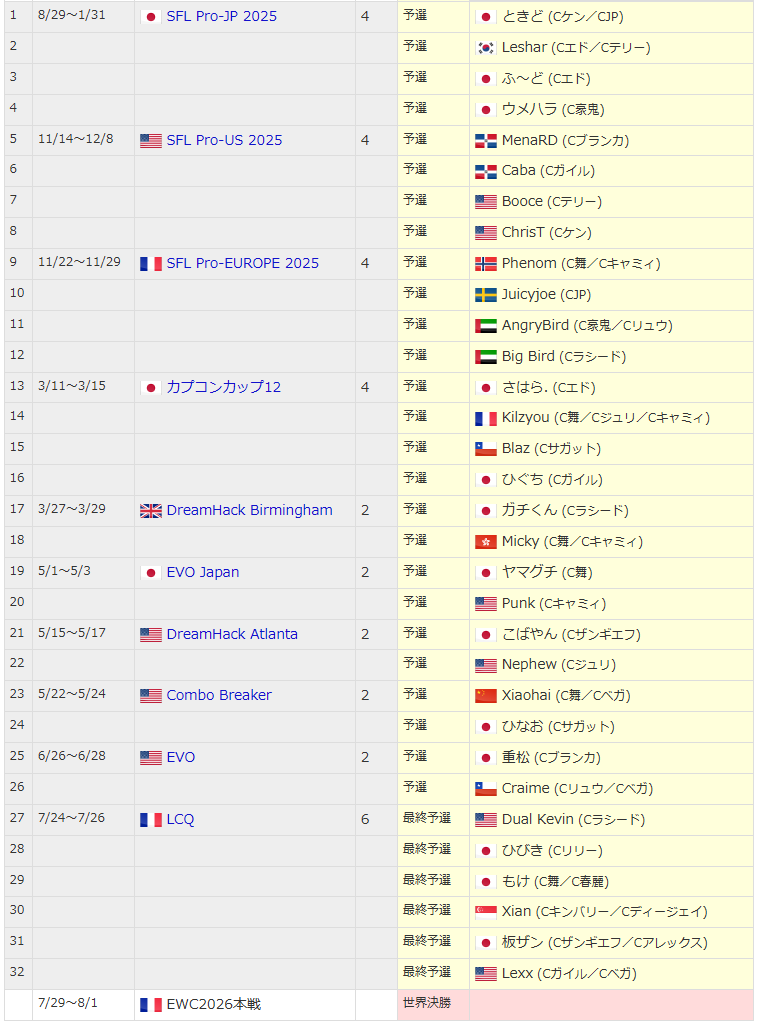Image resolution: width=758 pixels, height=1024 pixels.
Task: Click Dominican flag next to Caba
Action: pyautogui.click(x=486, y=172)
